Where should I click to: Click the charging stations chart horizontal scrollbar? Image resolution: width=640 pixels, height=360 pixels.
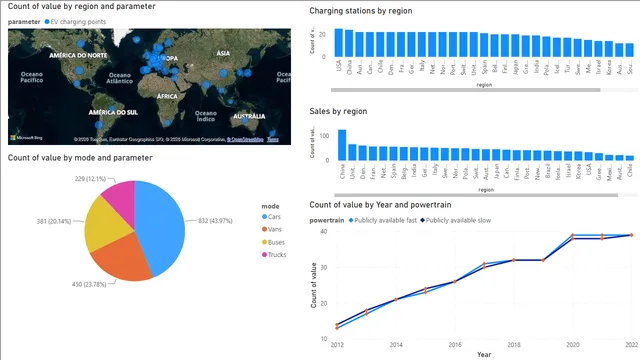(465, 90)
